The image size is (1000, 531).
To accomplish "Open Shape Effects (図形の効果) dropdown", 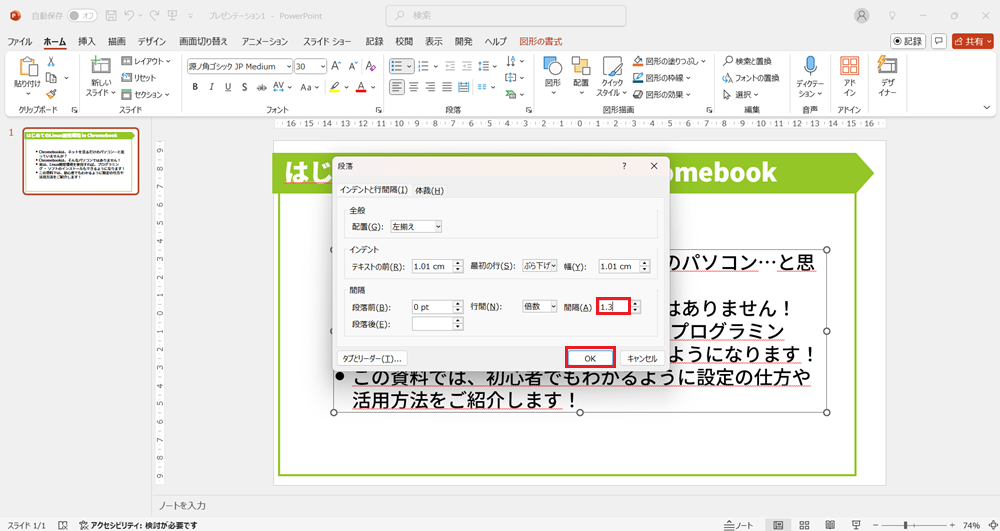I will 664,94.
